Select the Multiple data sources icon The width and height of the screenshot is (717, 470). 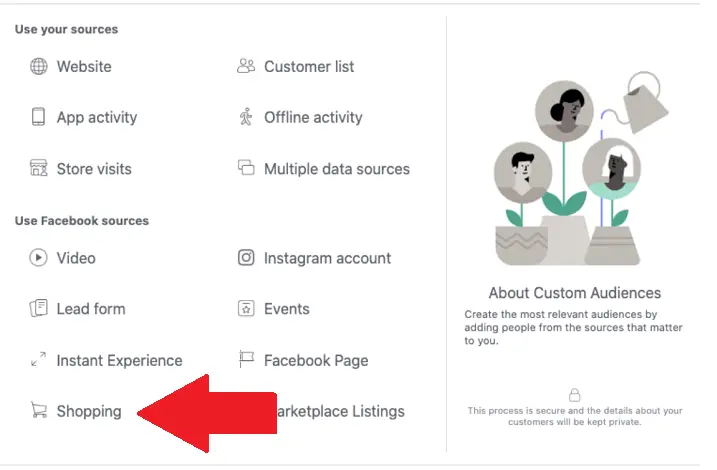[246, 168]
